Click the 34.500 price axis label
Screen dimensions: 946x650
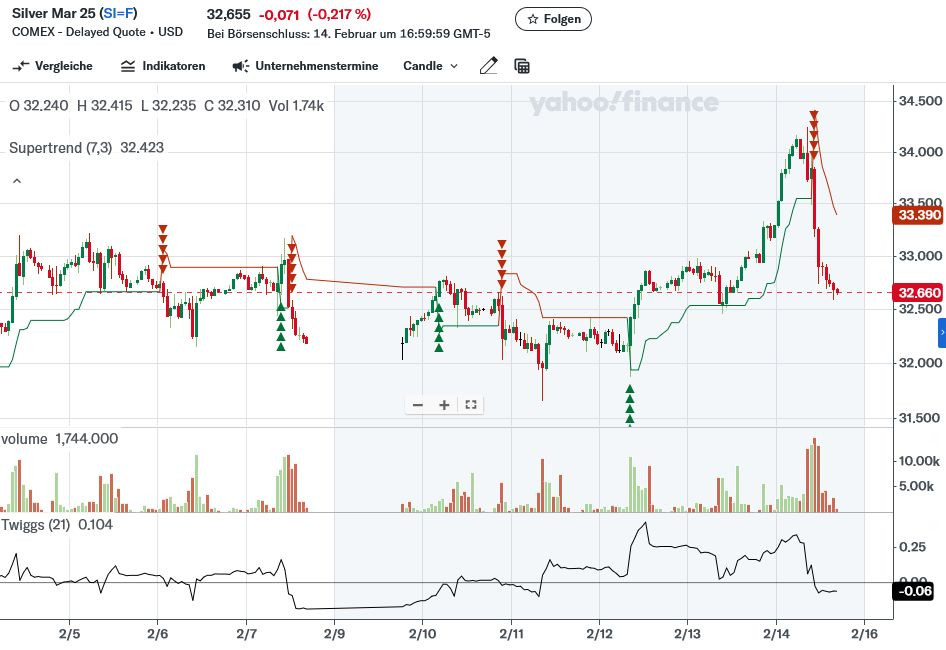point(919,101)
